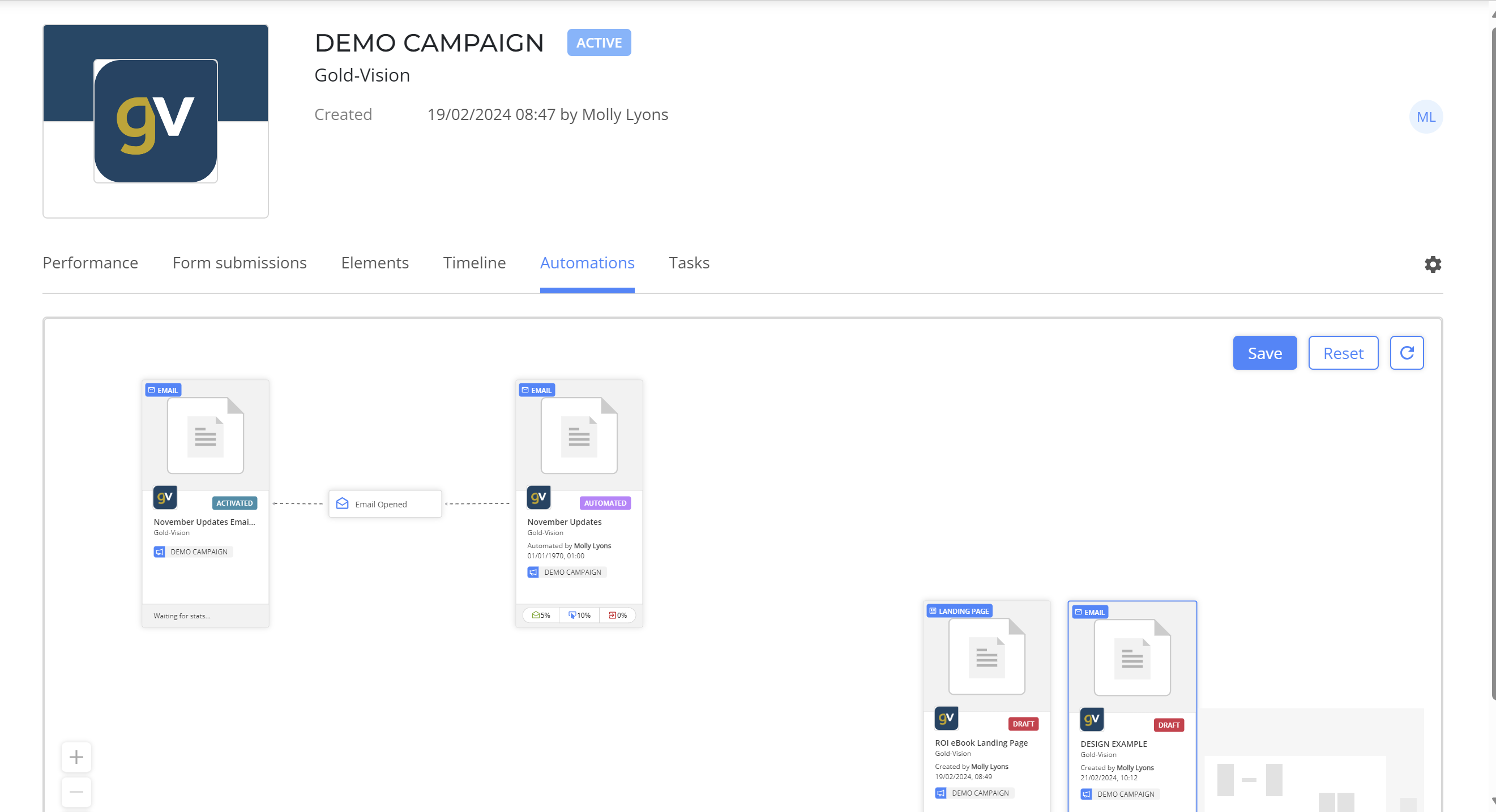
Task: Click gv logo on November Updates Emai... card
Action: pos(165,497)
